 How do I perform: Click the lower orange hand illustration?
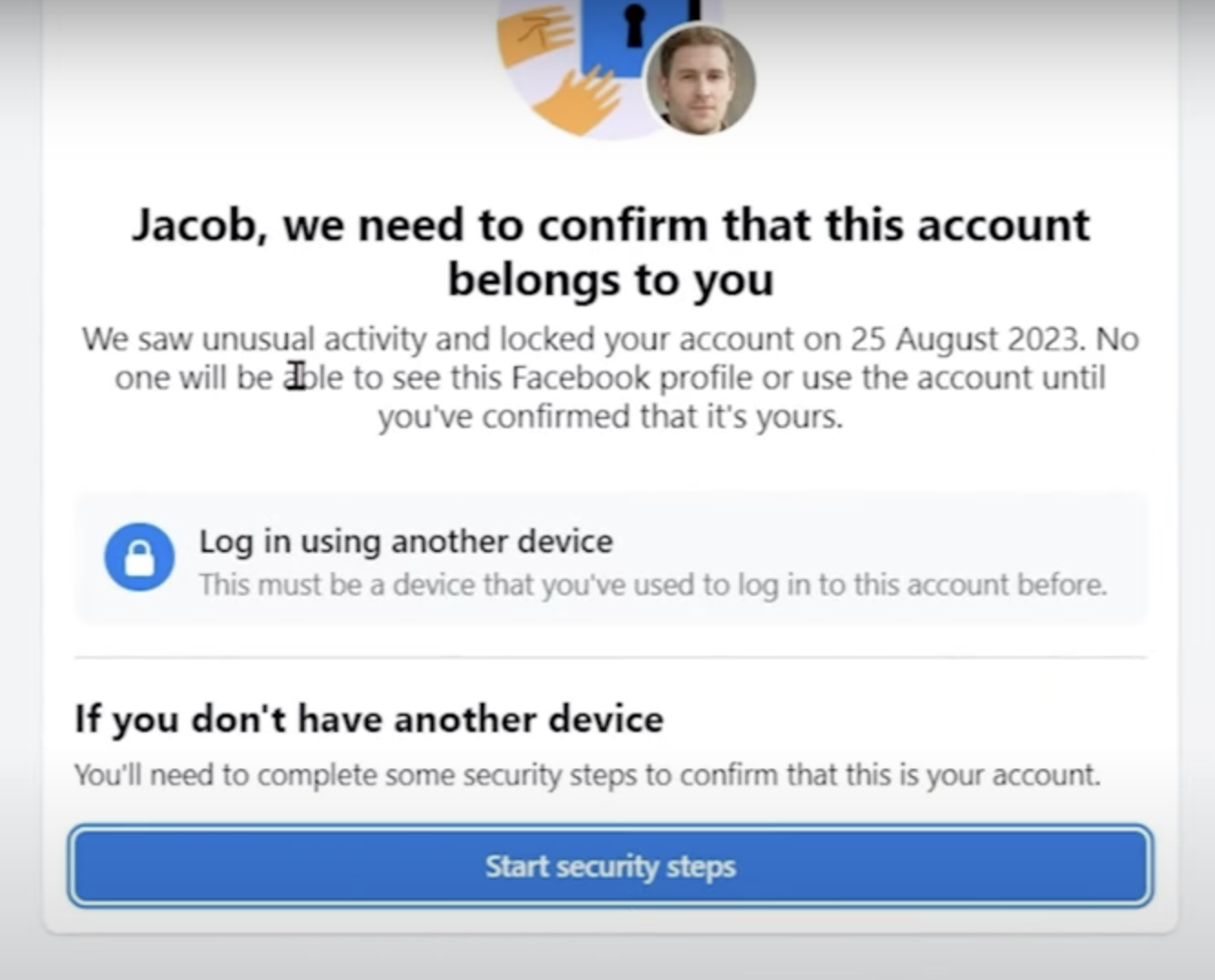(577, 102)
